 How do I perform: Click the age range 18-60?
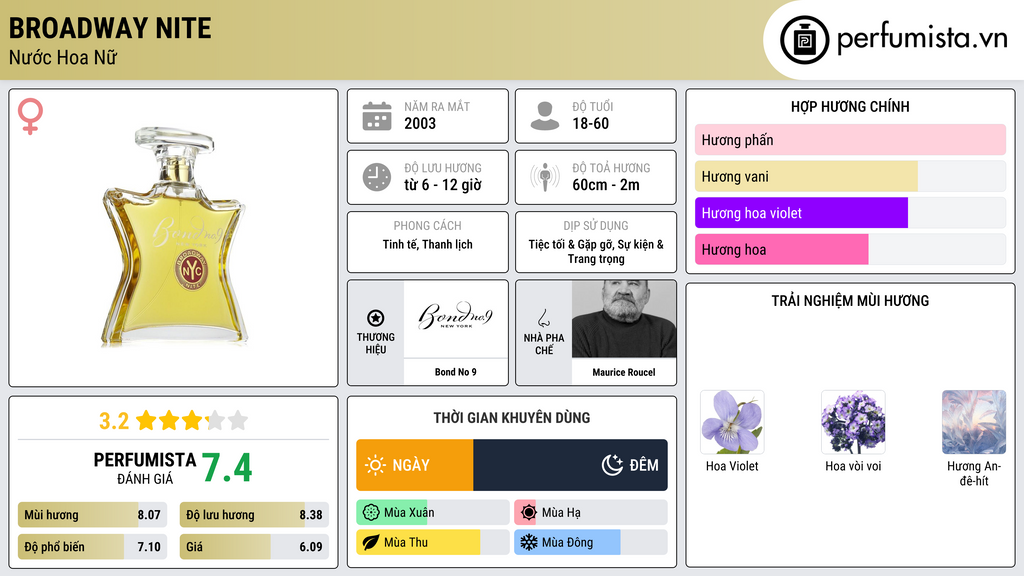pos(590,123)
